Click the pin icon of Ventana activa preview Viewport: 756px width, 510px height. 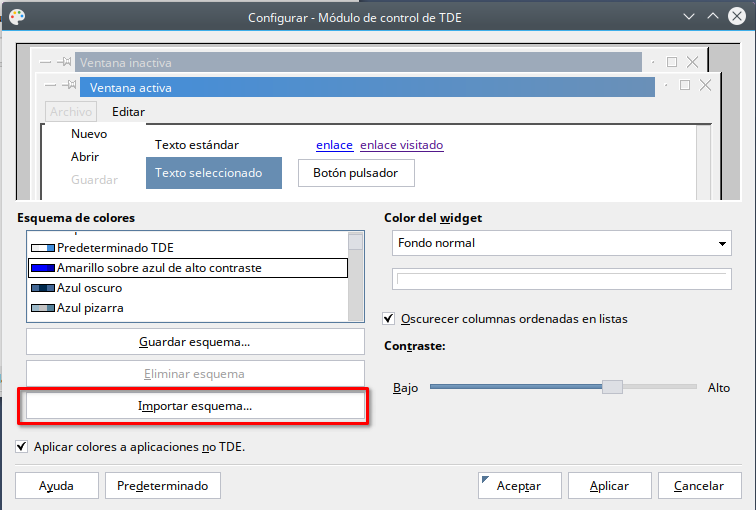69,85
